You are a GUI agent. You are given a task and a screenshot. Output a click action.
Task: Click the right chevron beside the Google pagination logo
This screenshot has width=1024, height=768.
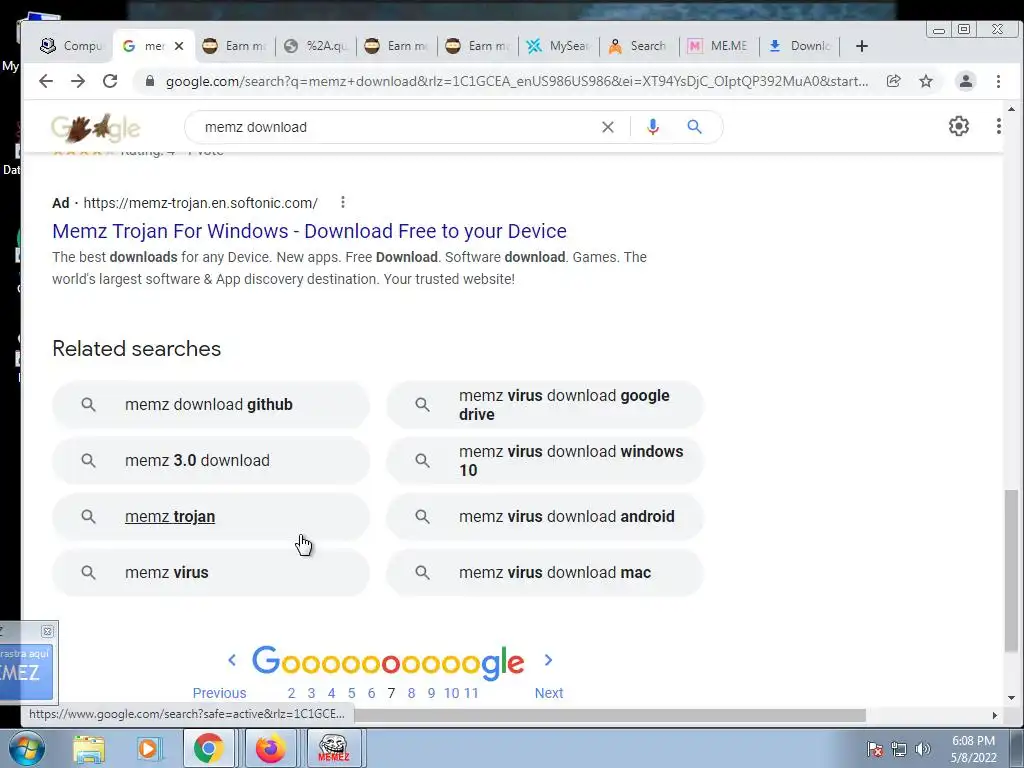coord(549,660)
